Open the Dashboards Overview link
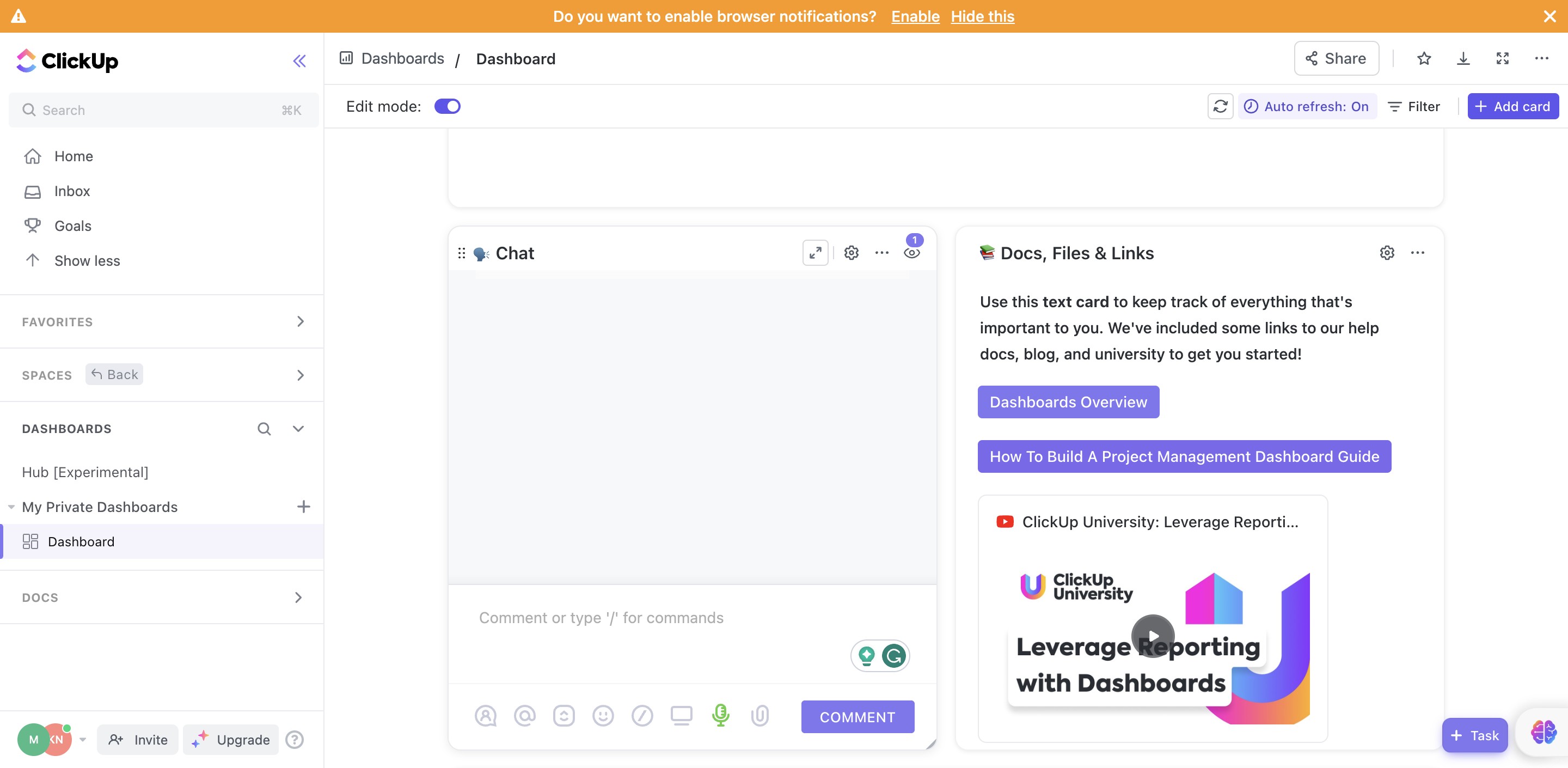1568x768 pixels. (1068, 402)
